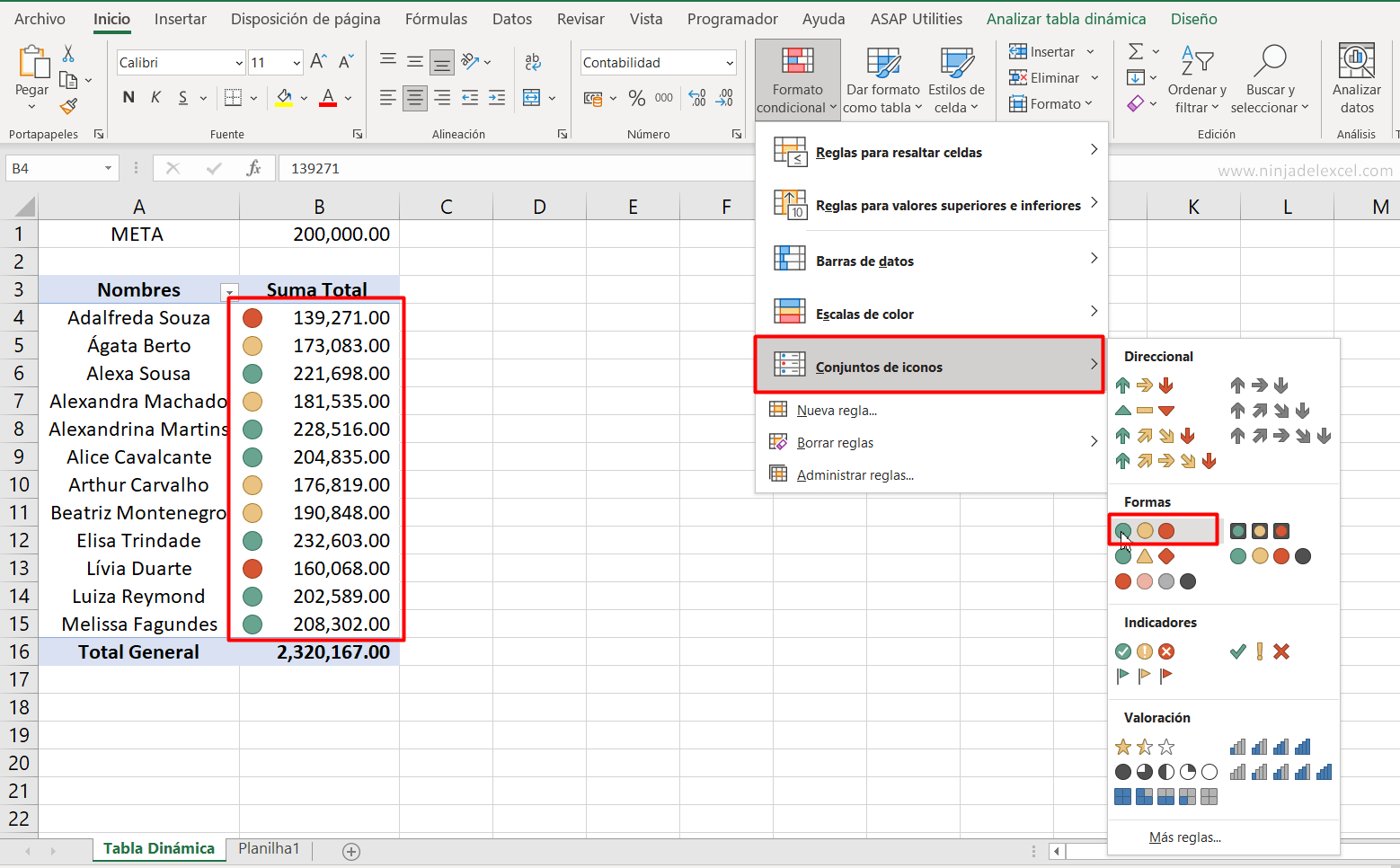
Task: Open the Fórmulas ribbon tab
Action: pyautogui.click(x=436, y=18)
